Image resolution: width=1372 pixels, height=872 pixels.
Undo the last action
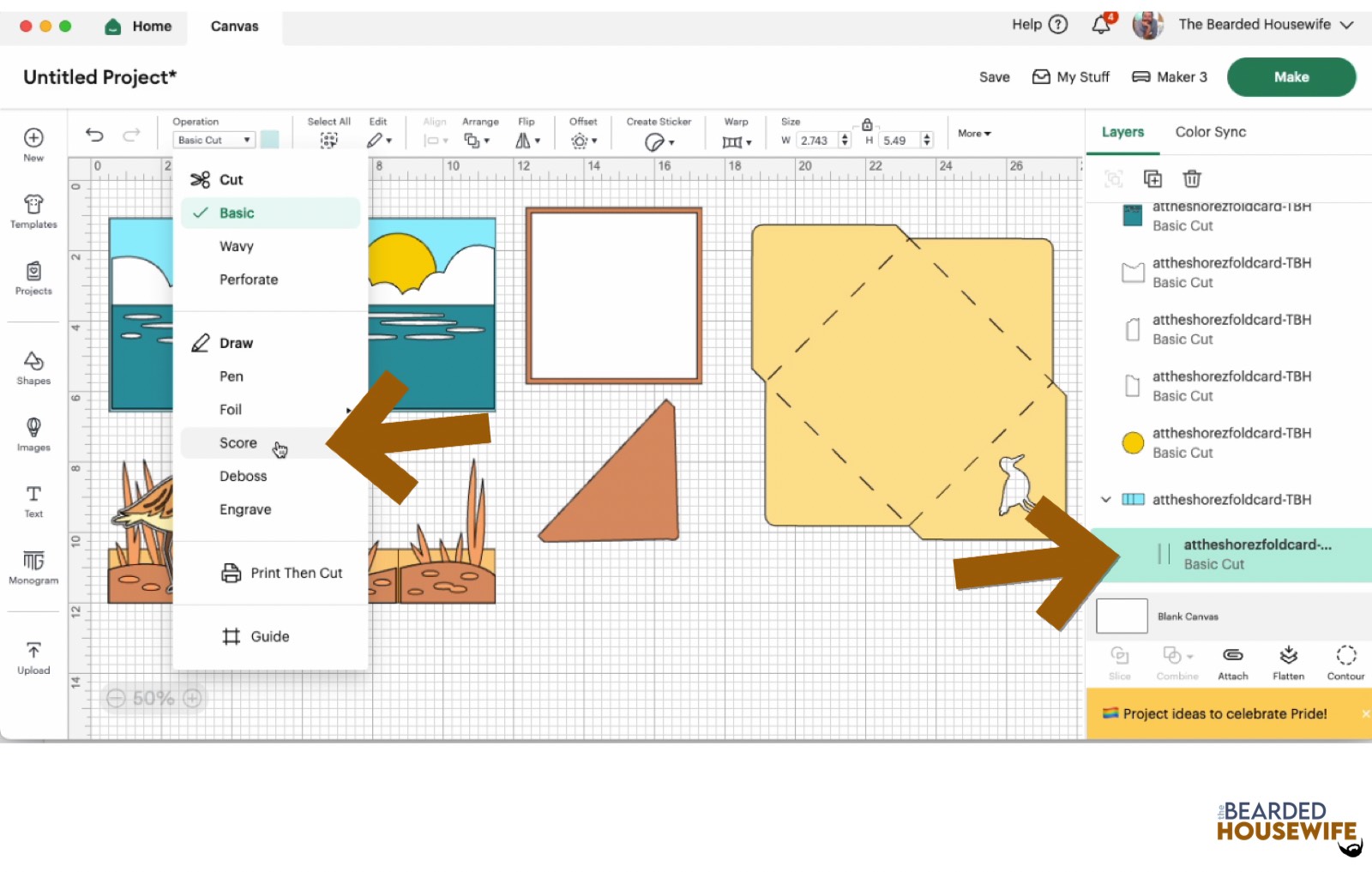click(94, 135)
